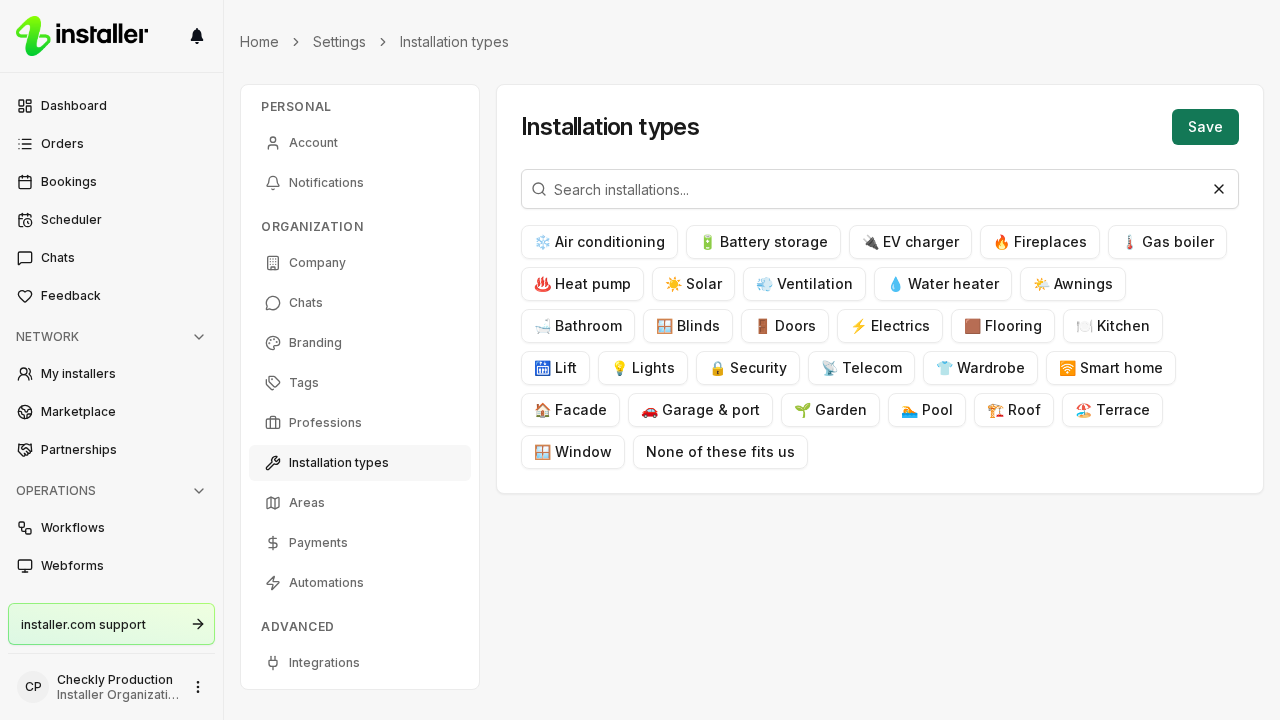Click the CP avatar for Checkly Production
The width and height of the screenshot is (1280, 720).
(33, 687)
